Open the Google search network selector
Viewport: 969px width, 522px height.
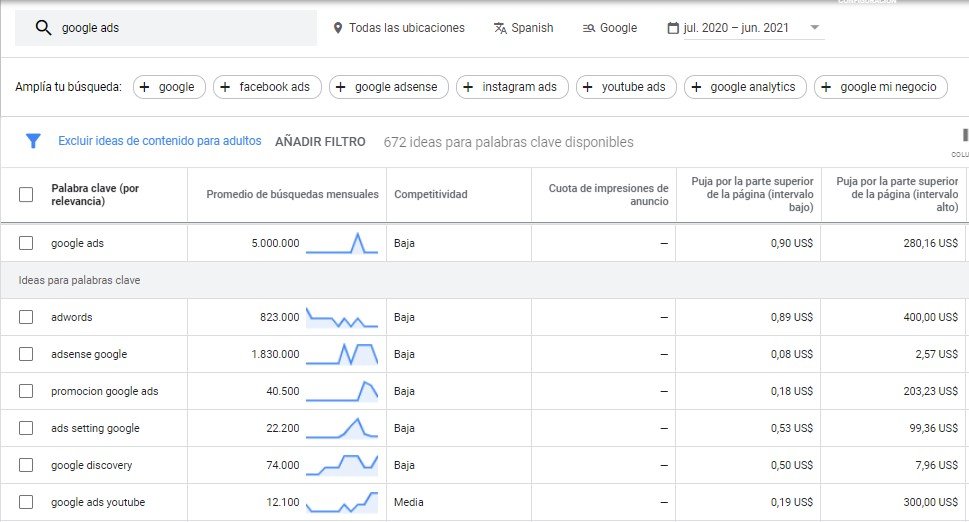click(609, 28)
